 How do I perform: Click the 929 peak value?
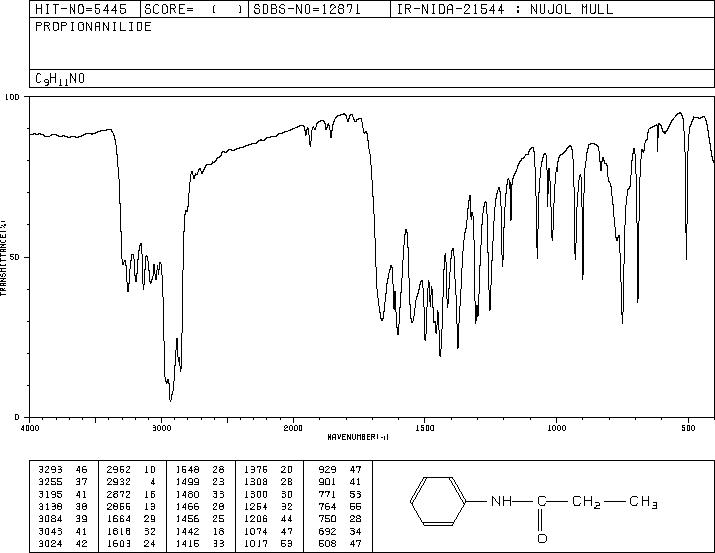327,470
